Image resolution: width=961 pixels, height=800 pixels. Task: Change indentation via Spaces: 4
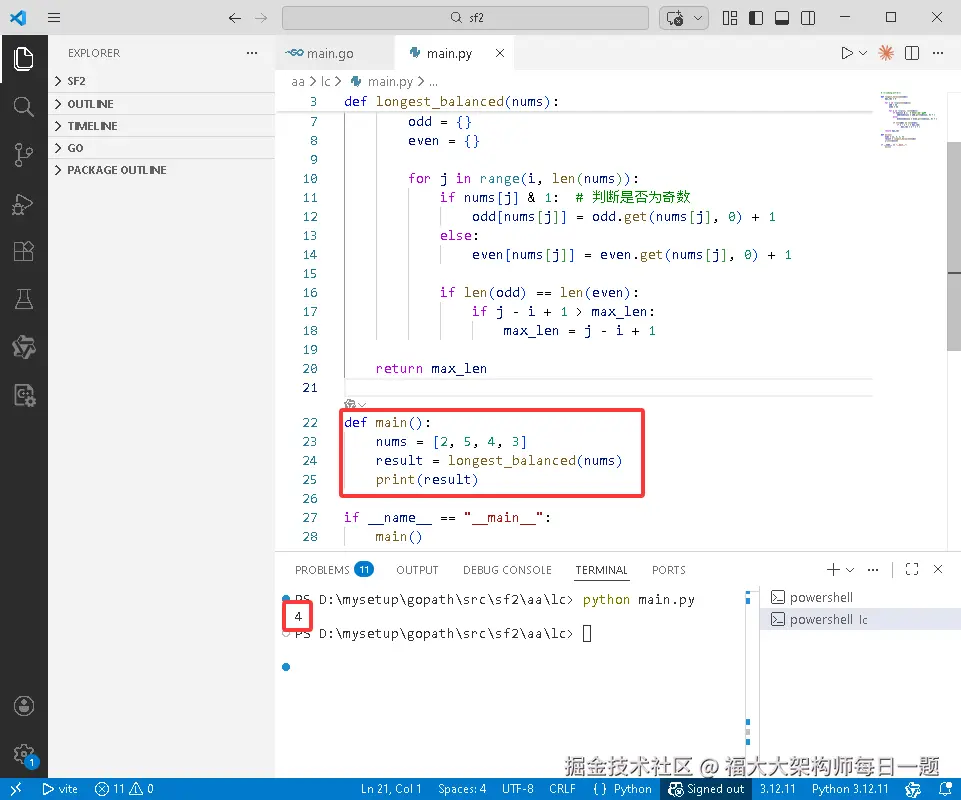[x=462, y=789]
